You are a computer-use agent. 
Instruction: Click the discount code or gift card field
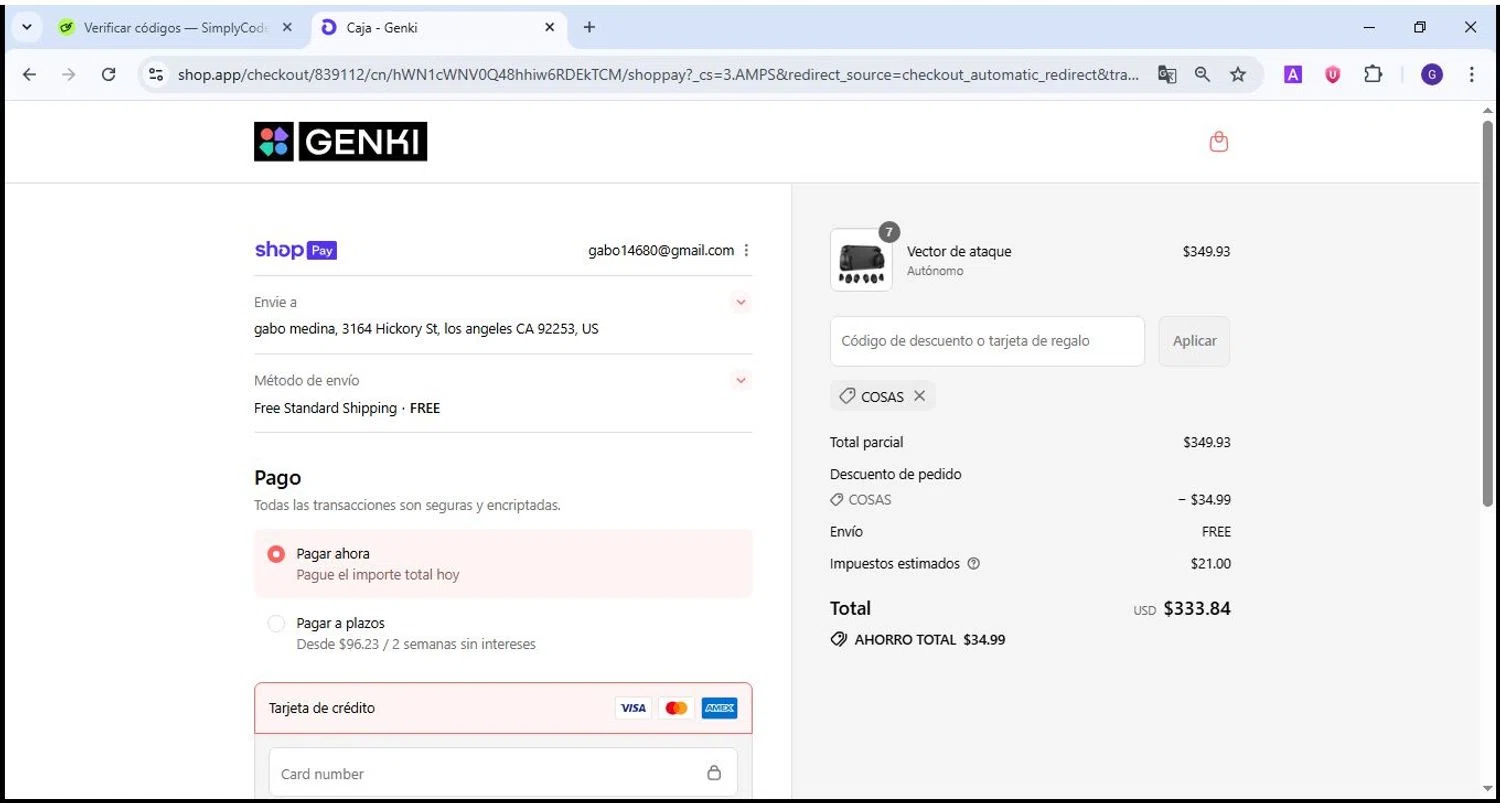click(987, 341)
